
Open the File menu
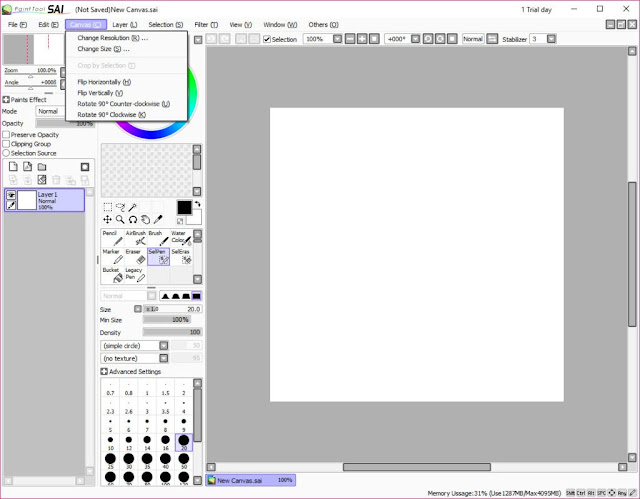17,25
